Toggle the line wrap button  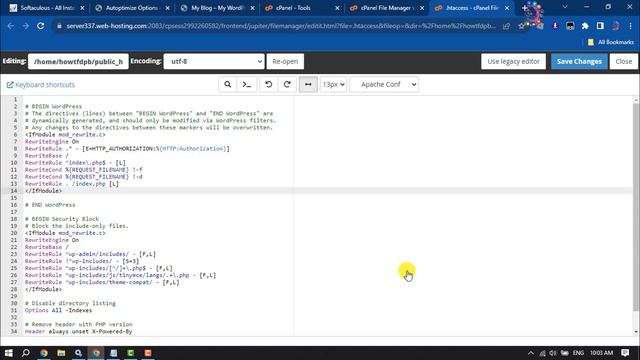click(308, 84)
